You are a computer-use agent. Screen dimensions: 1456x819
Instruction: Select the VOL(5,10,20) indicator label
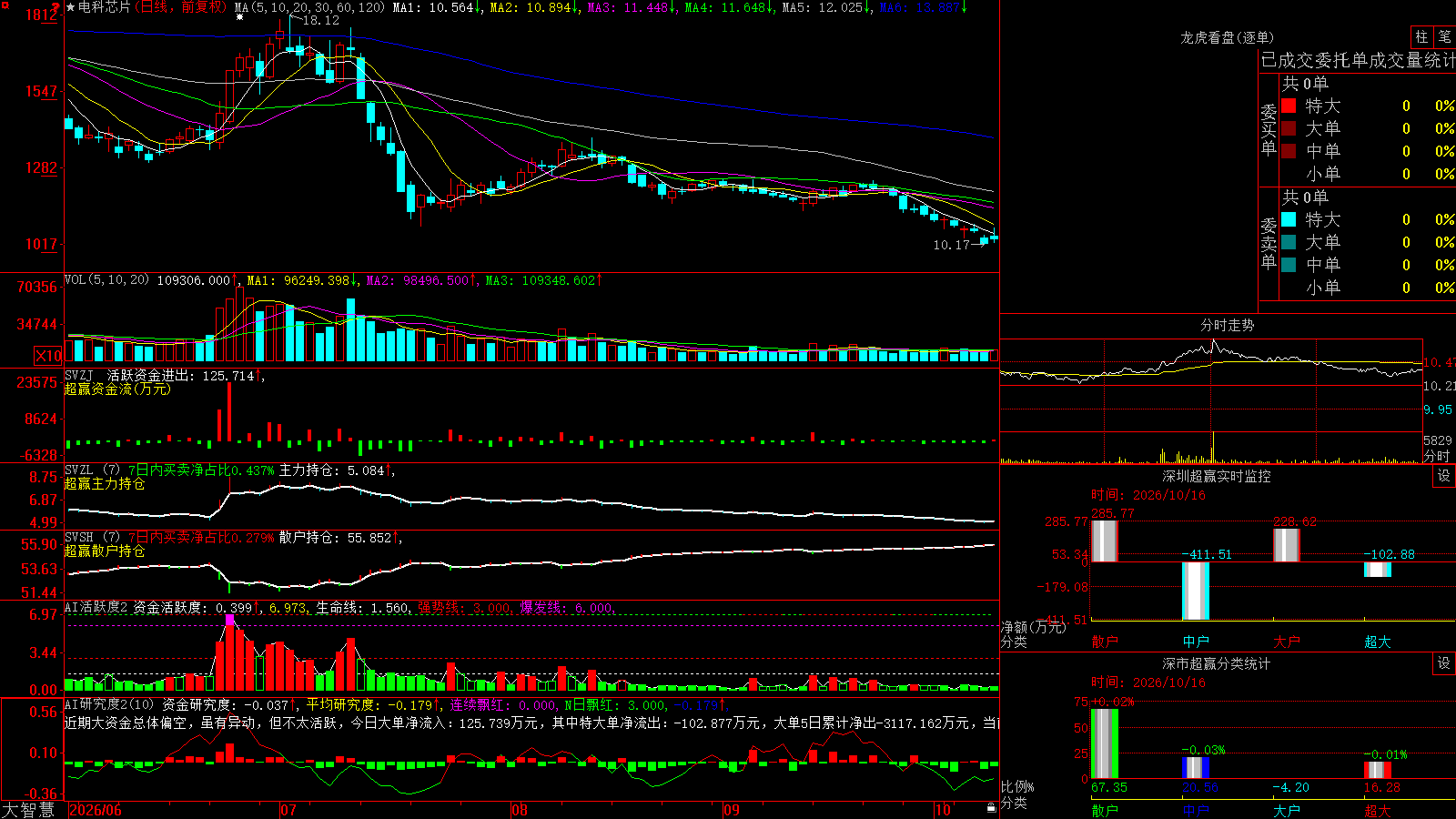107,280
